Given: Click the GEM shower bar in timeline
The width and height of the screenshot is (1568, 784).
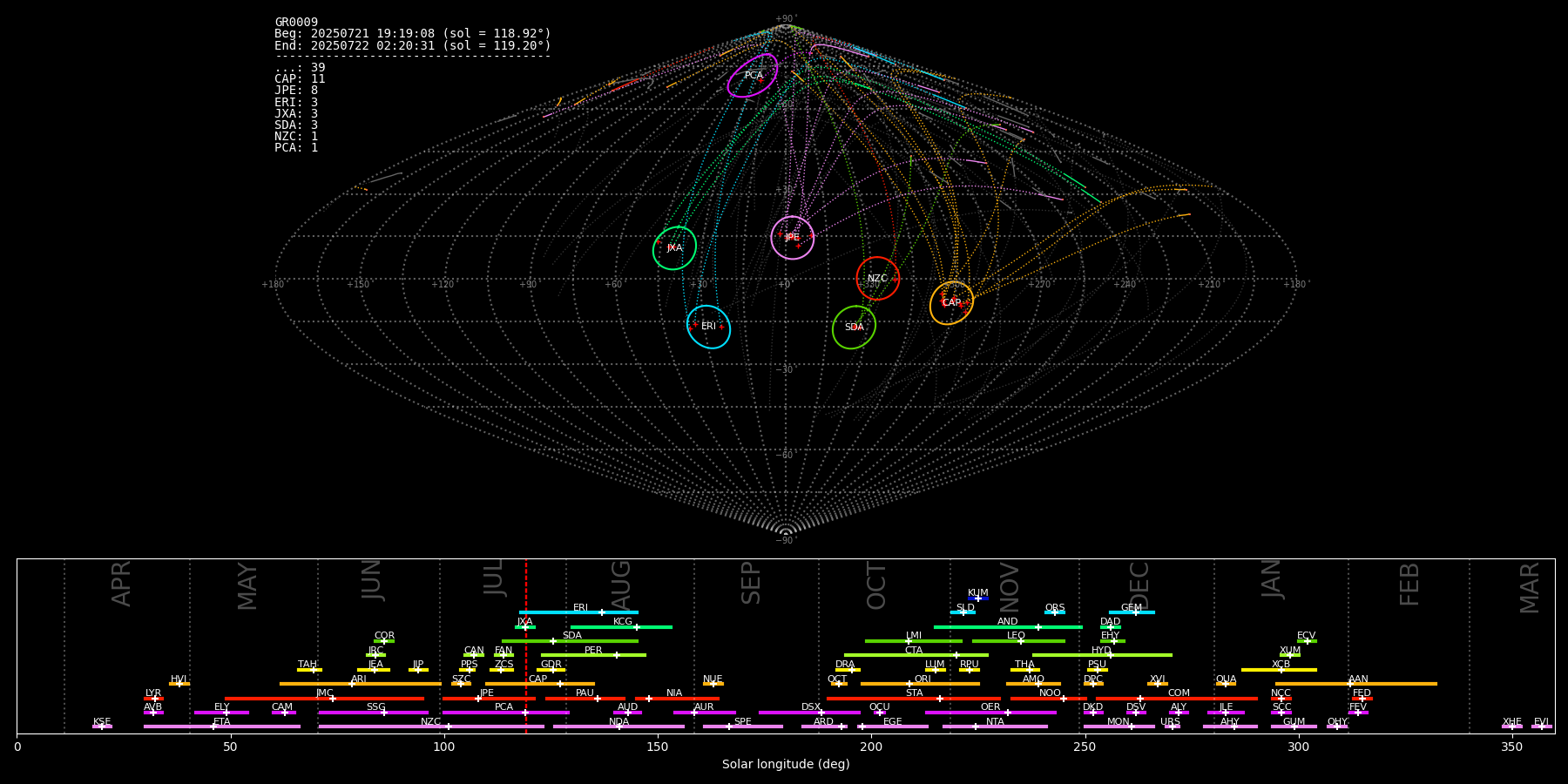Looking at the screenshot, I should tap(1132, 612).
